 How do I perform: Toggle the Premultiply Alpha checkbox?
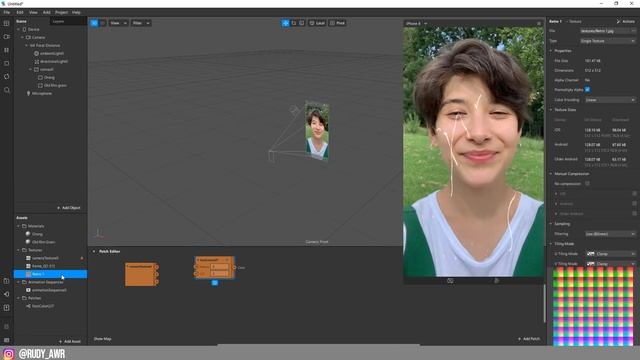click(587, 89)
